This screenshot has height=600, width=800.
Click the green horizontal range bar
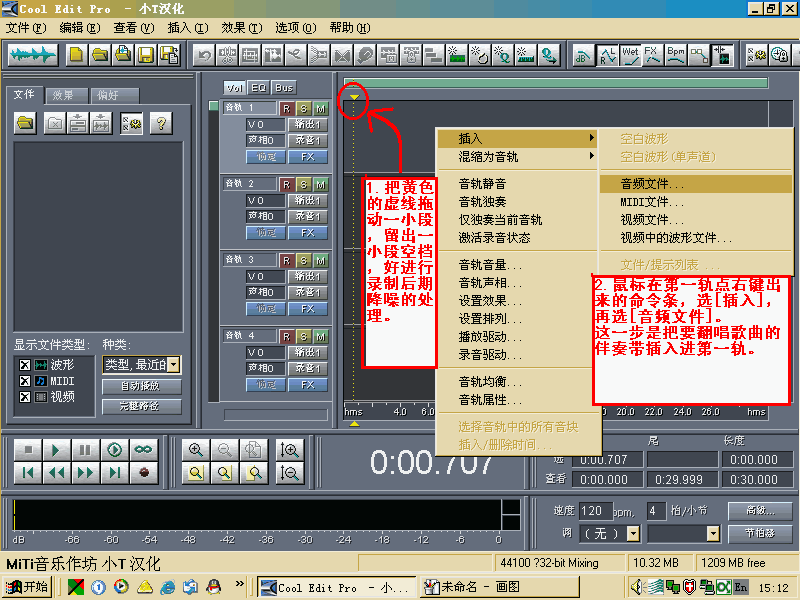tap(556, 83)
